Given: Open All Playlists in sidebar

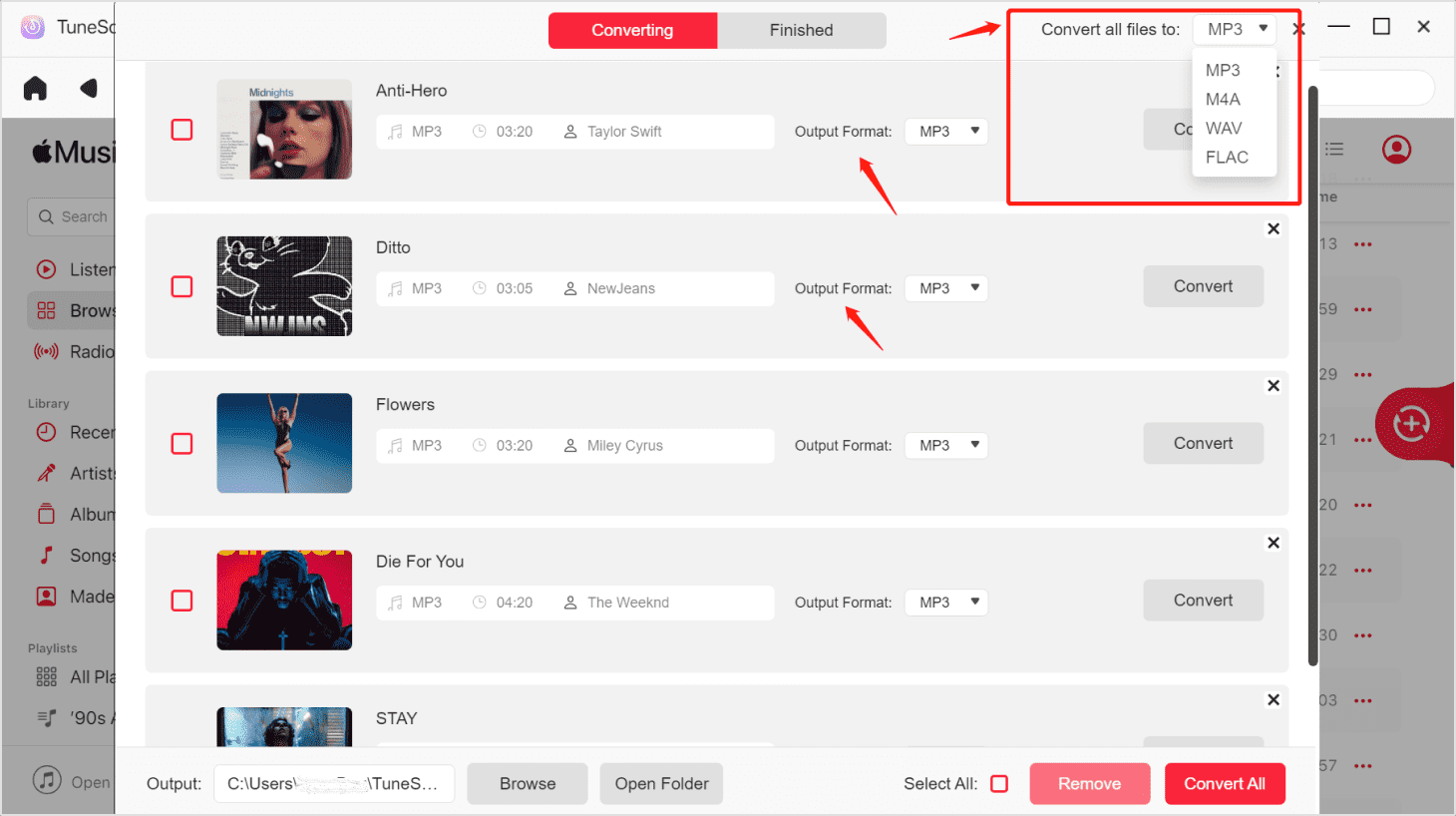Looking at the screenshot, I should click(x=75, y=676).
